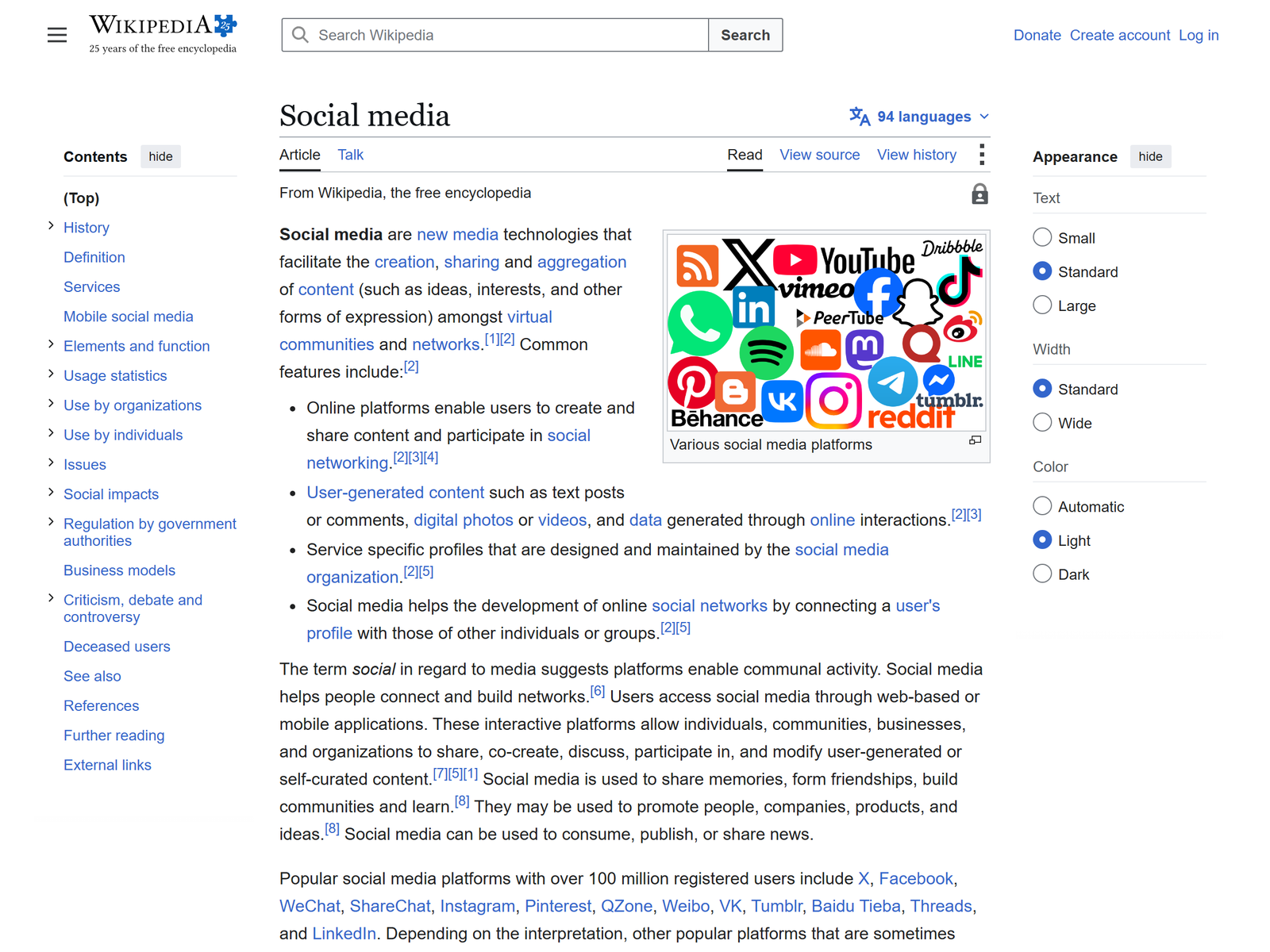Click the search magnifier icon
Image resolution: width=1270 pixels, height=952 pixels.
[x=300, y=35]
